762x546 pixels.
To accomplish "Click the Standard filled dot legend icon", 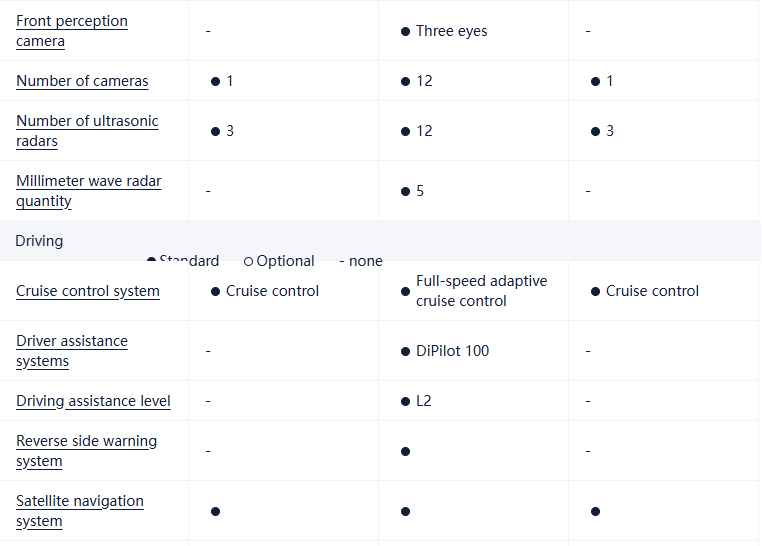I will coord(151,260).
